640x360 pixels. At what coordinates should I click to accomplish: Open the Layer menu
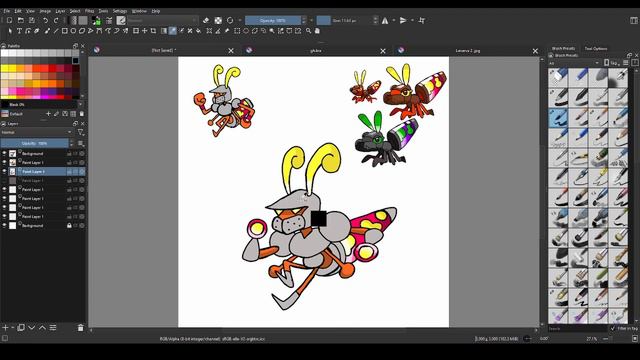60,11
